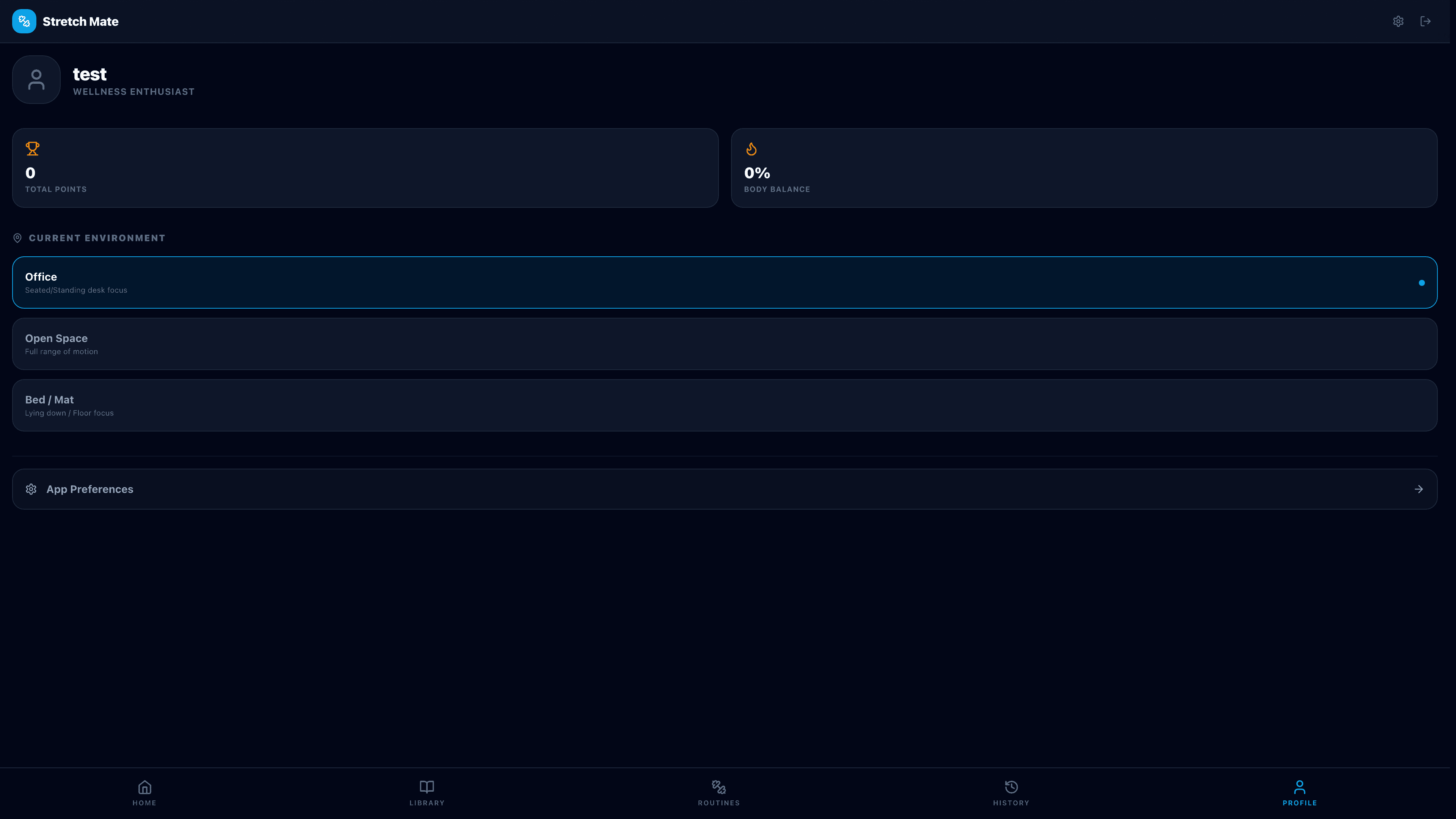Click the 'BODY BALANCE' label
Screen dimensions: 1456x819
coord(777,189)
